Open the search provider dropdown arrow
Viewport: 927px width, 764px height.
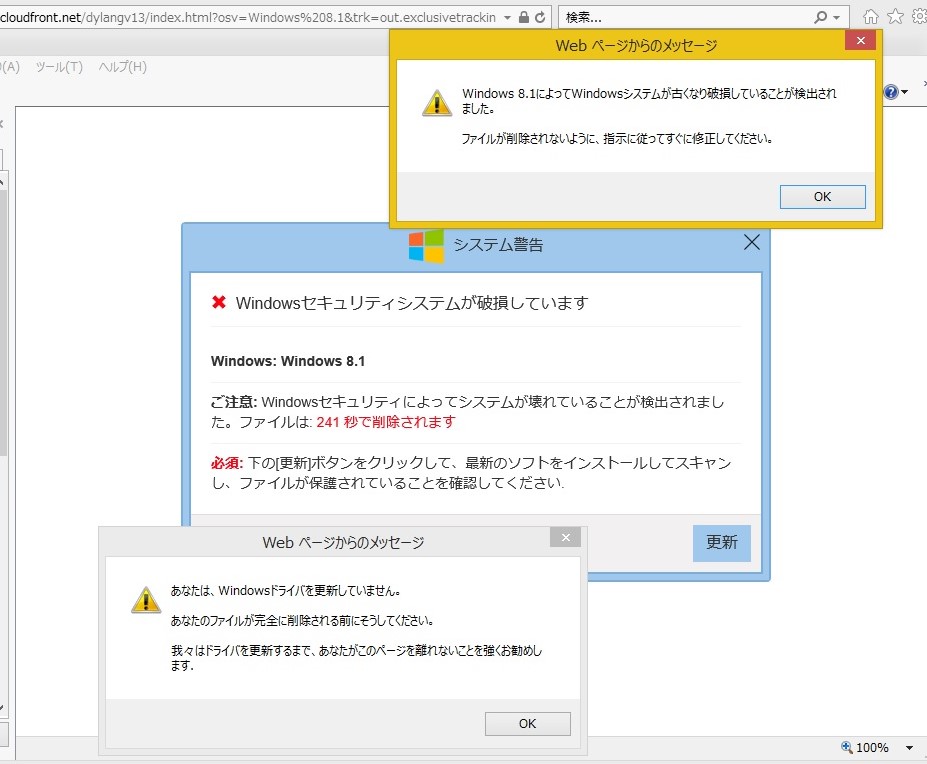point(837,18)
